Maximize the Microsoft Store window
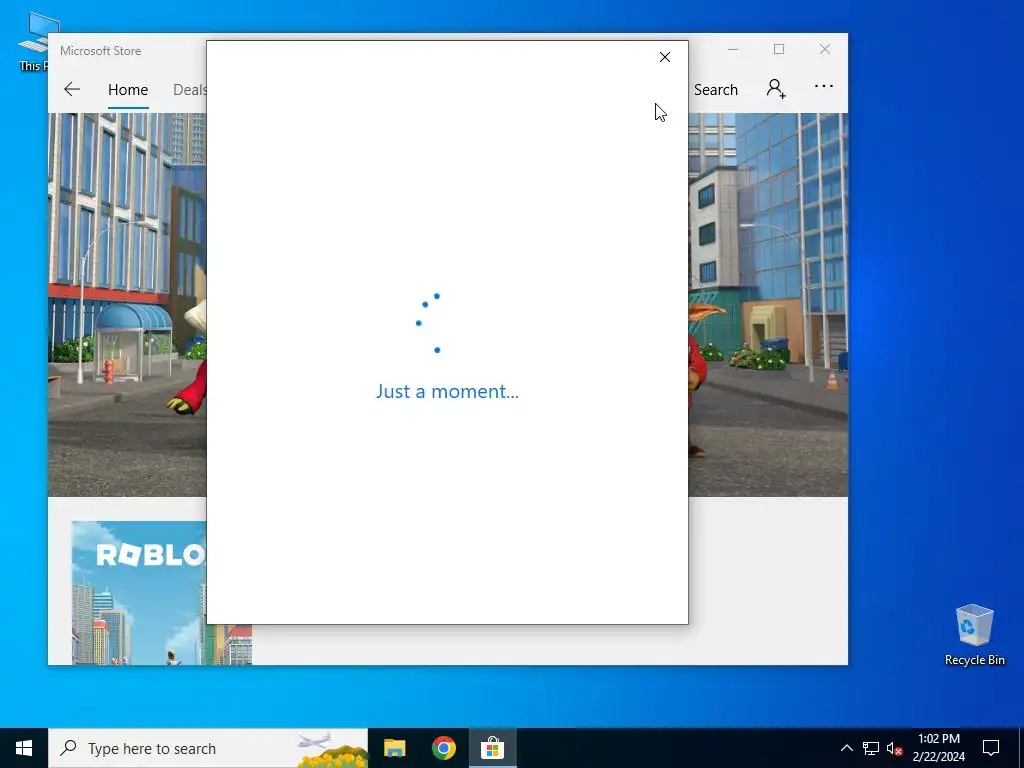 pyautogui.click(x=778, y=50)
